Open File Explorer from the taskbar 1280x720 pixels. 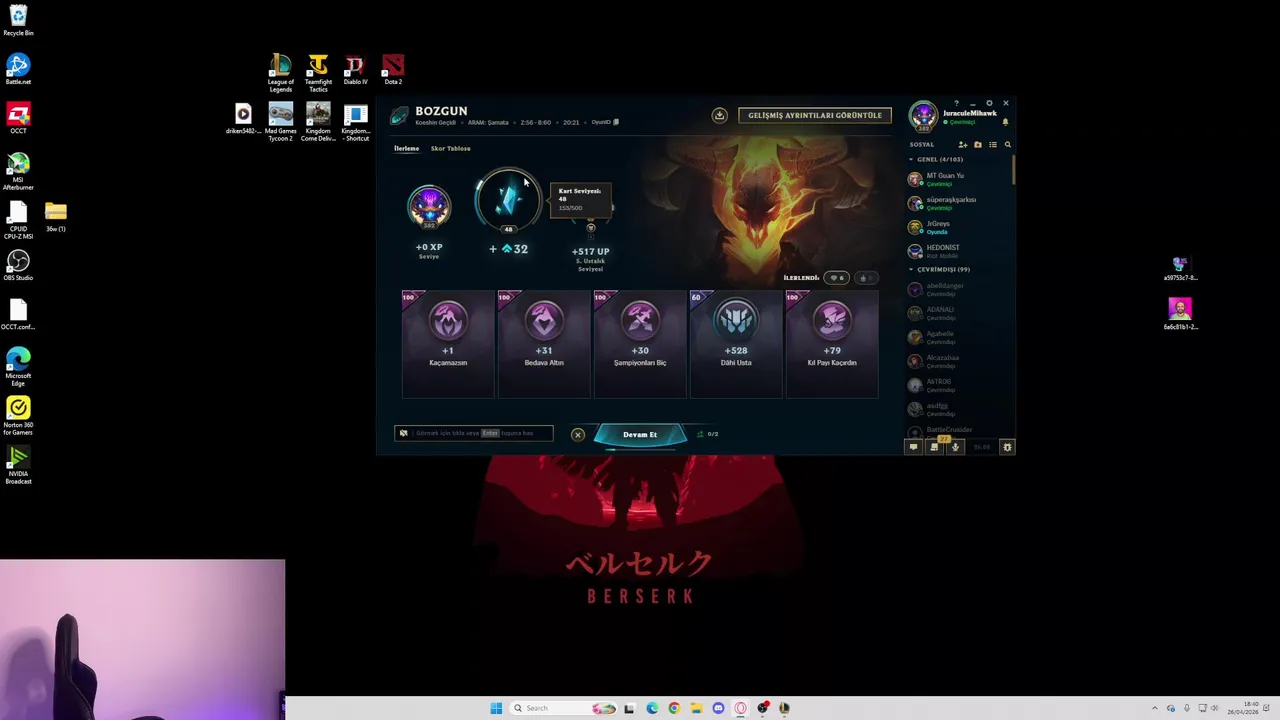(696, 708)
